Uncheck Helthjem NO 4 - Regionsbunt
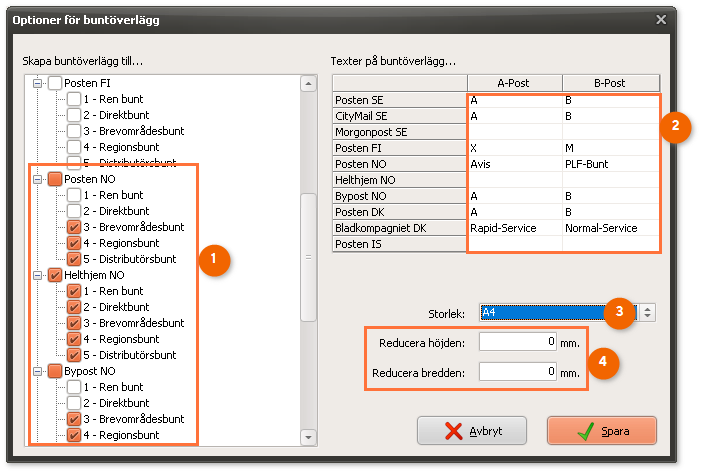The width and height of the screenshot is (702, 473). 74,339
